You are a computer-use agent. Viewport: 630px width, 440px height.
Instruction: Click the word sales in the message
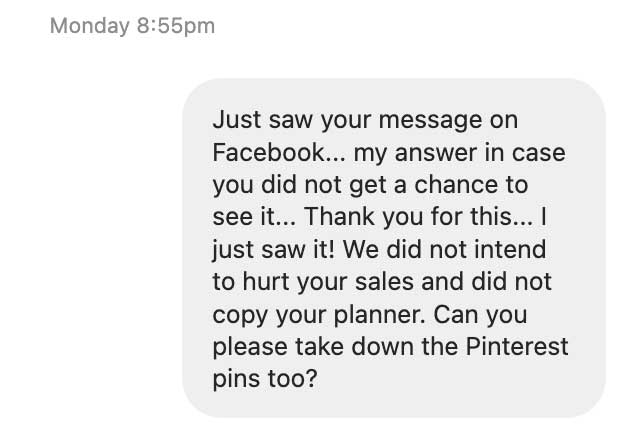pos(384,282)
